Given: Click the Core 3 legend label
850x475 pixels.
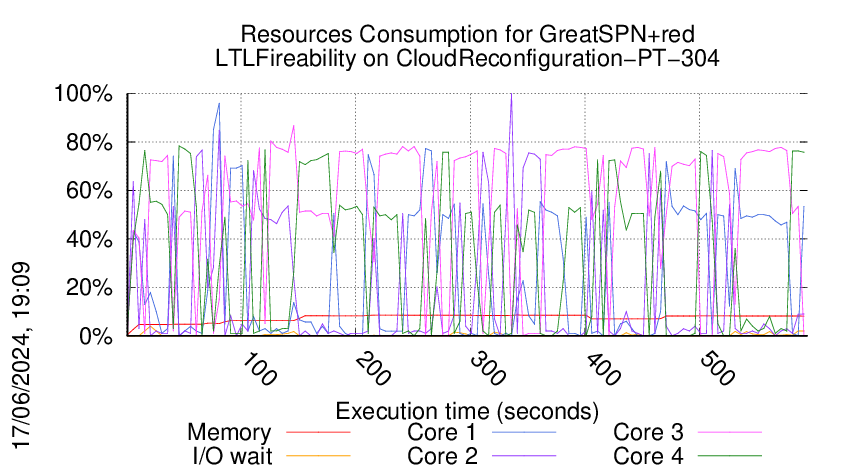Looking at the screenshot, I should 648,433.
